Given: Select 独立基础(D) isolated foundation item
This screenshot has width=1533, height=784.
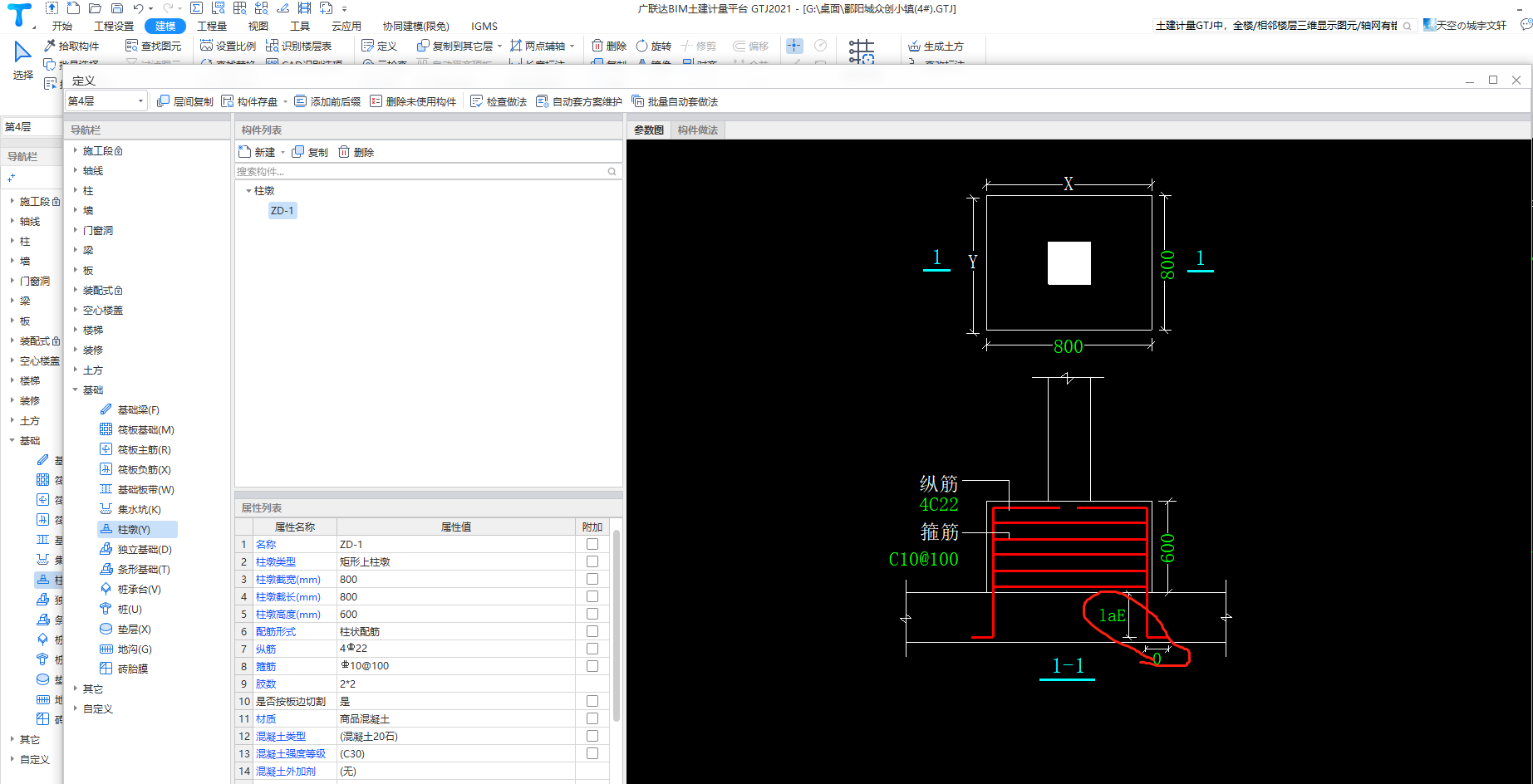Looking at the screenshot, I should point(135,549).
